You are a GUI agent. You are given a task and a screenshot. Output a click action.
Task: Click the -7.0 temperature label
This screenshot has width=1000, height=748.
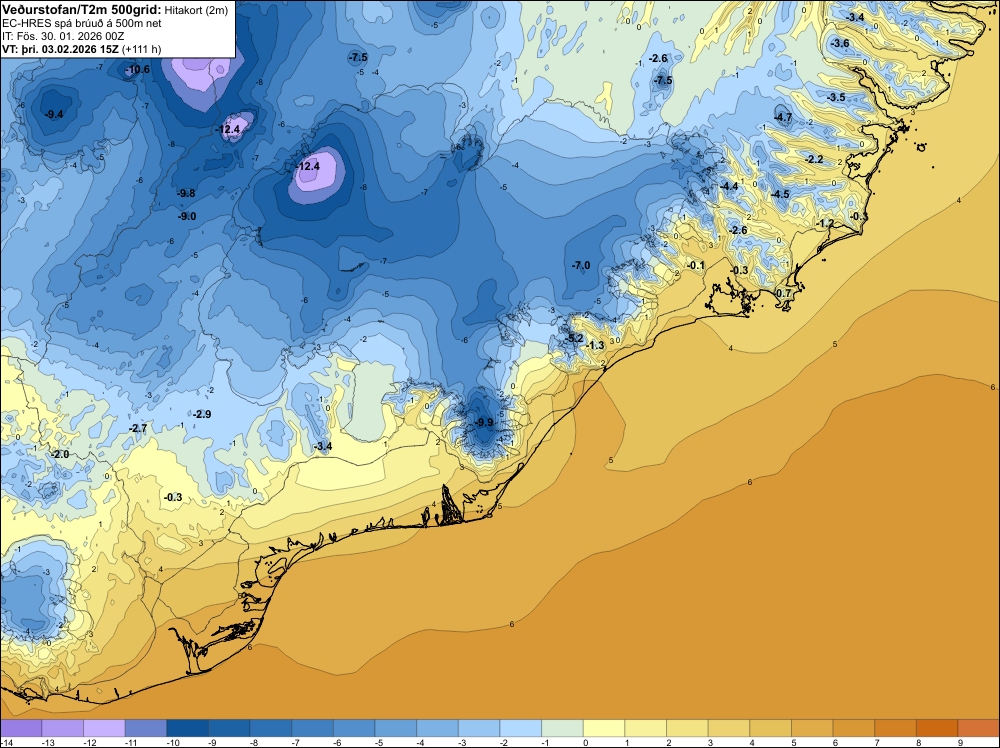point(581,266)
